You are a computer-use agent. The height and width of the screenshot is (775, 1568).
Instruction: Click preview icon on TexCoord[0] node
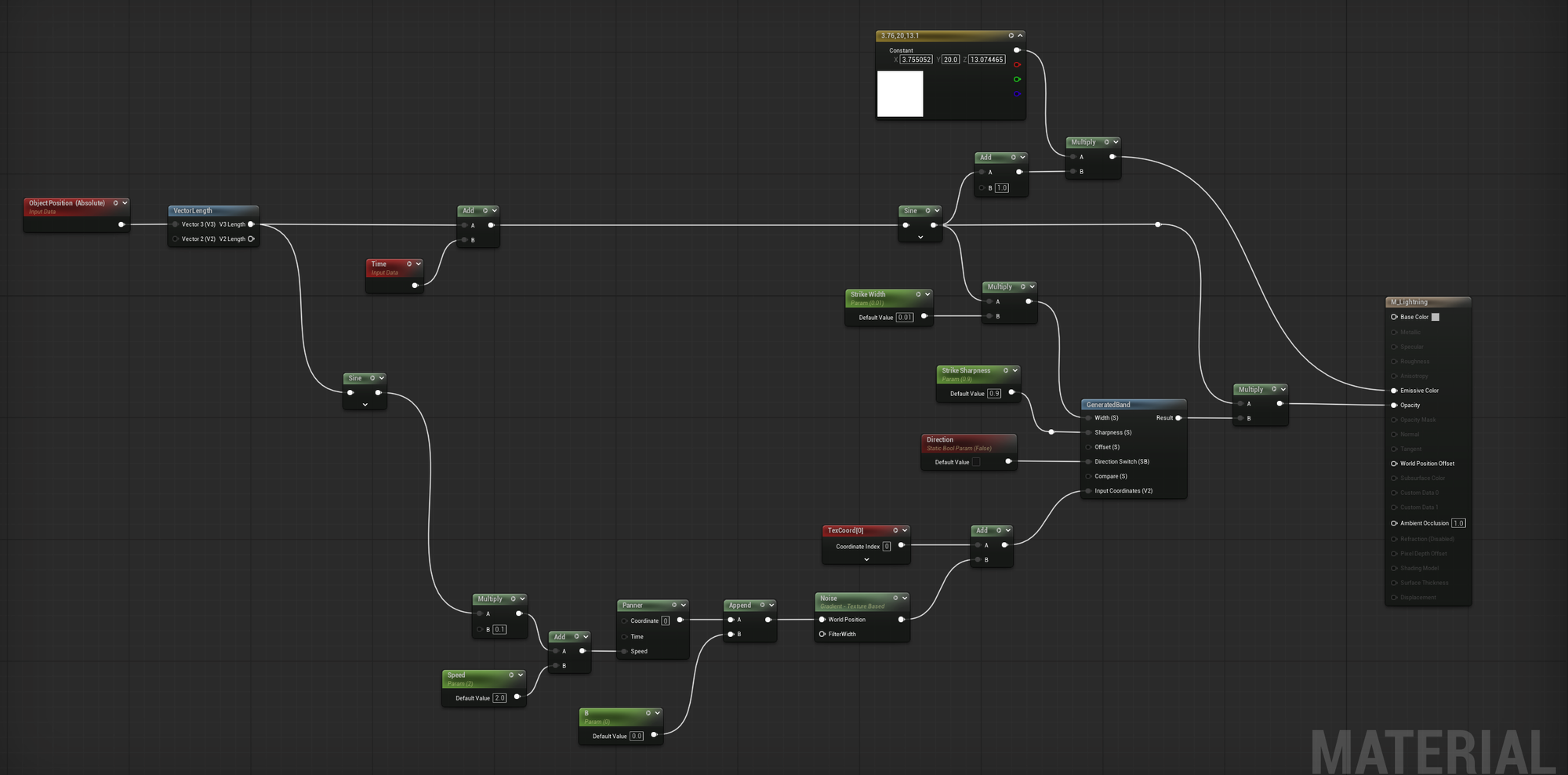pos(895,530)
